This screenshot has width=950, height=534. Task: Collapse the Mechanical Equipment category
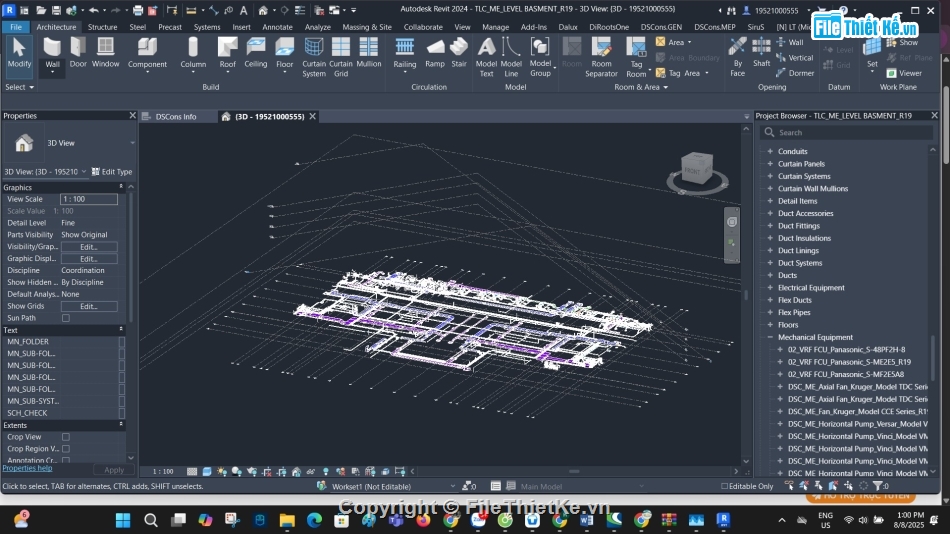coord(770,337)
